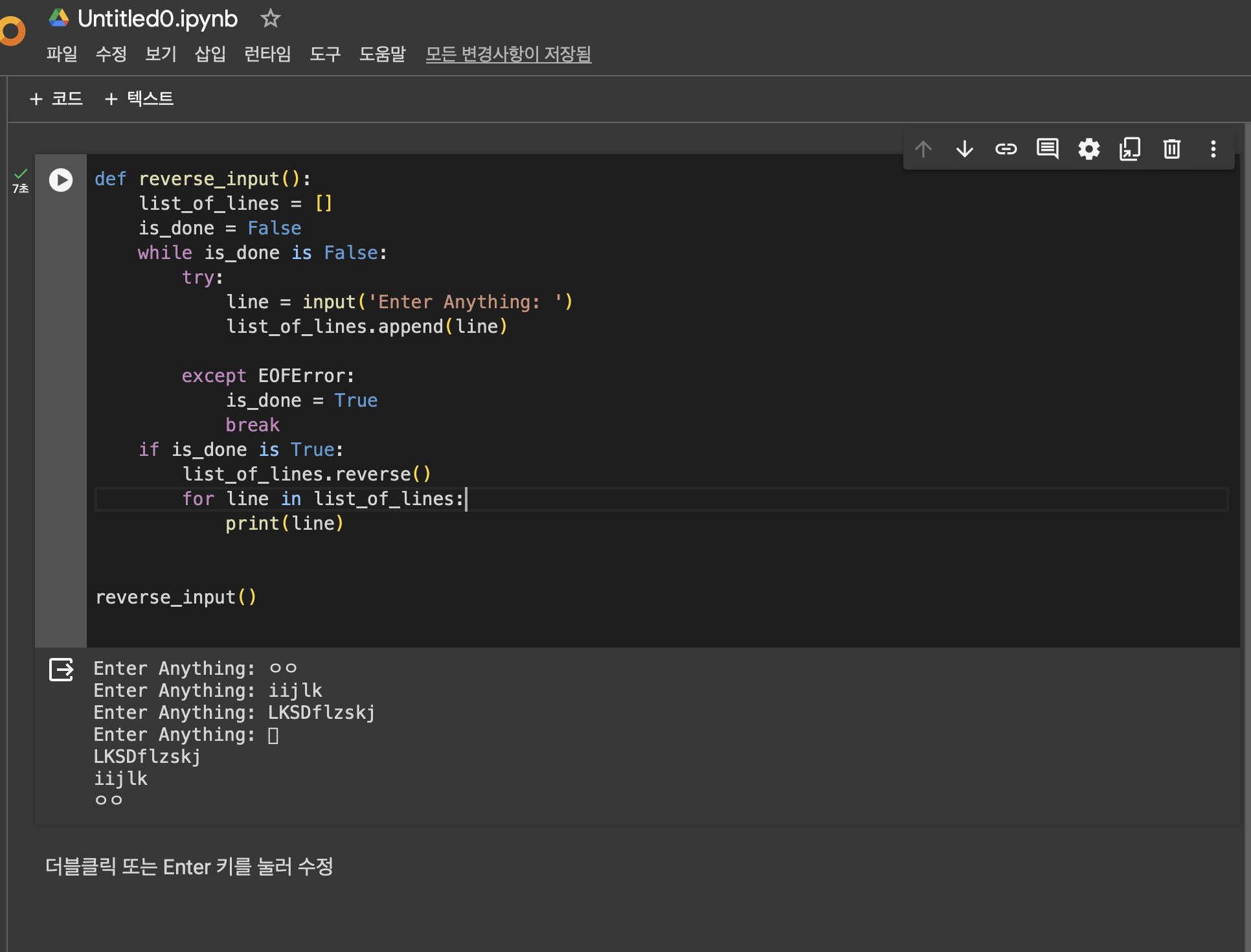
Task: Open the 런타임 menu
Action: click(x=267, y=54)
